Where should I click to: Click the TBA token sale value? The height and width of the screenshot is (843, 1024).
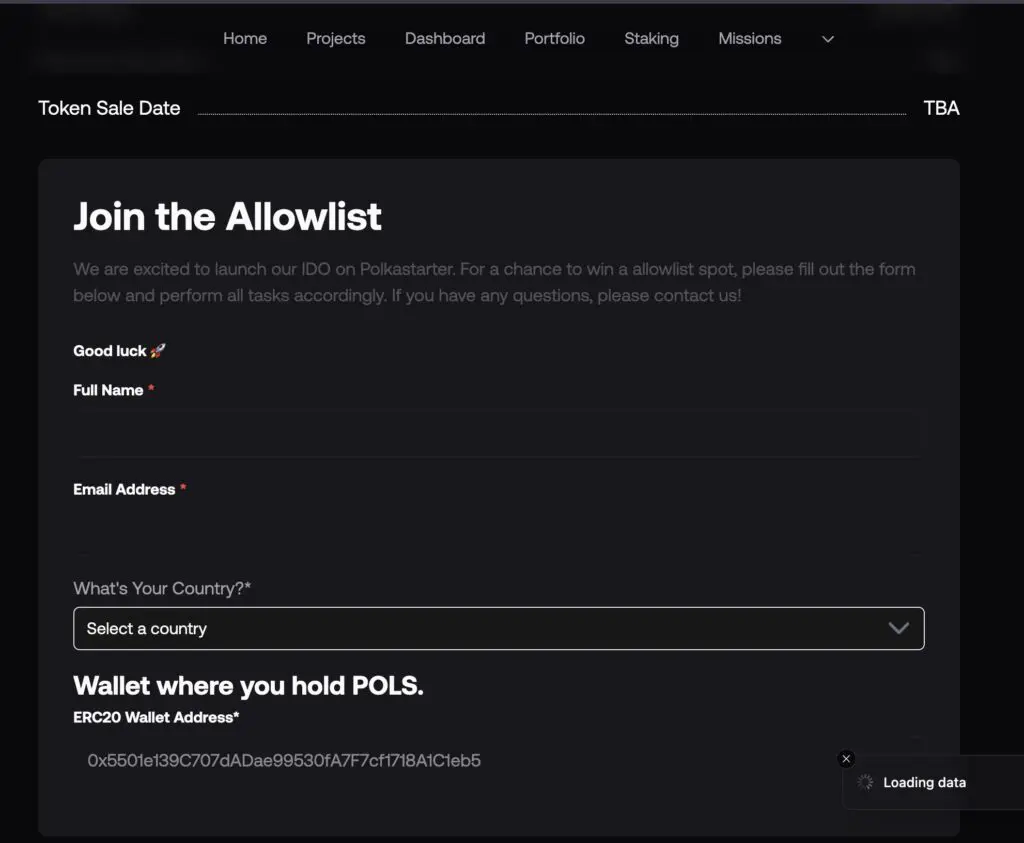(941, 108)
